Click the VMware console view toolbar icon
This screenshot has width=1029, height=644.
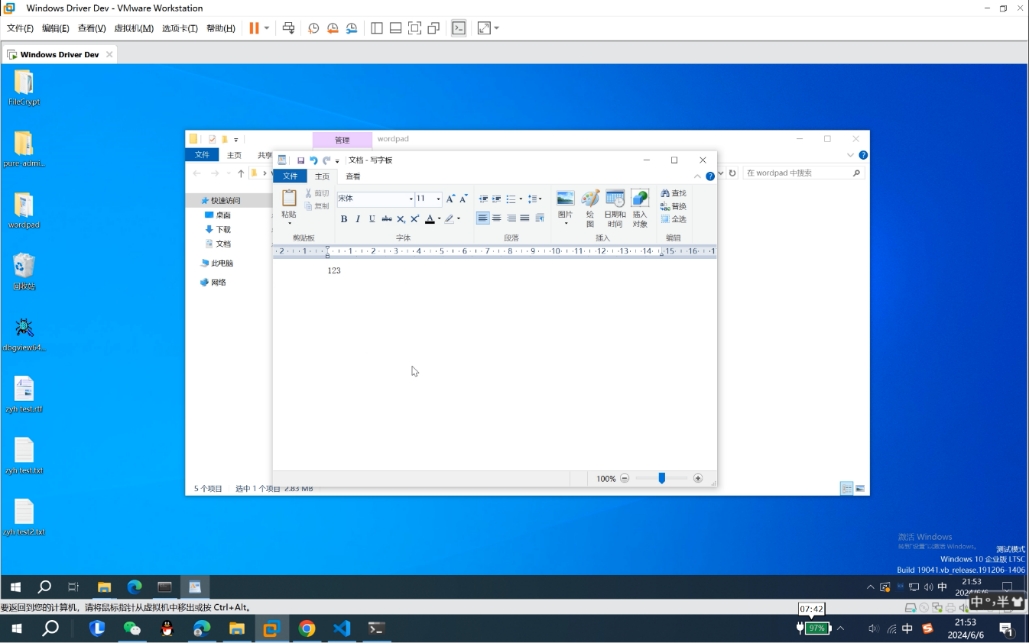pos(459,28)
